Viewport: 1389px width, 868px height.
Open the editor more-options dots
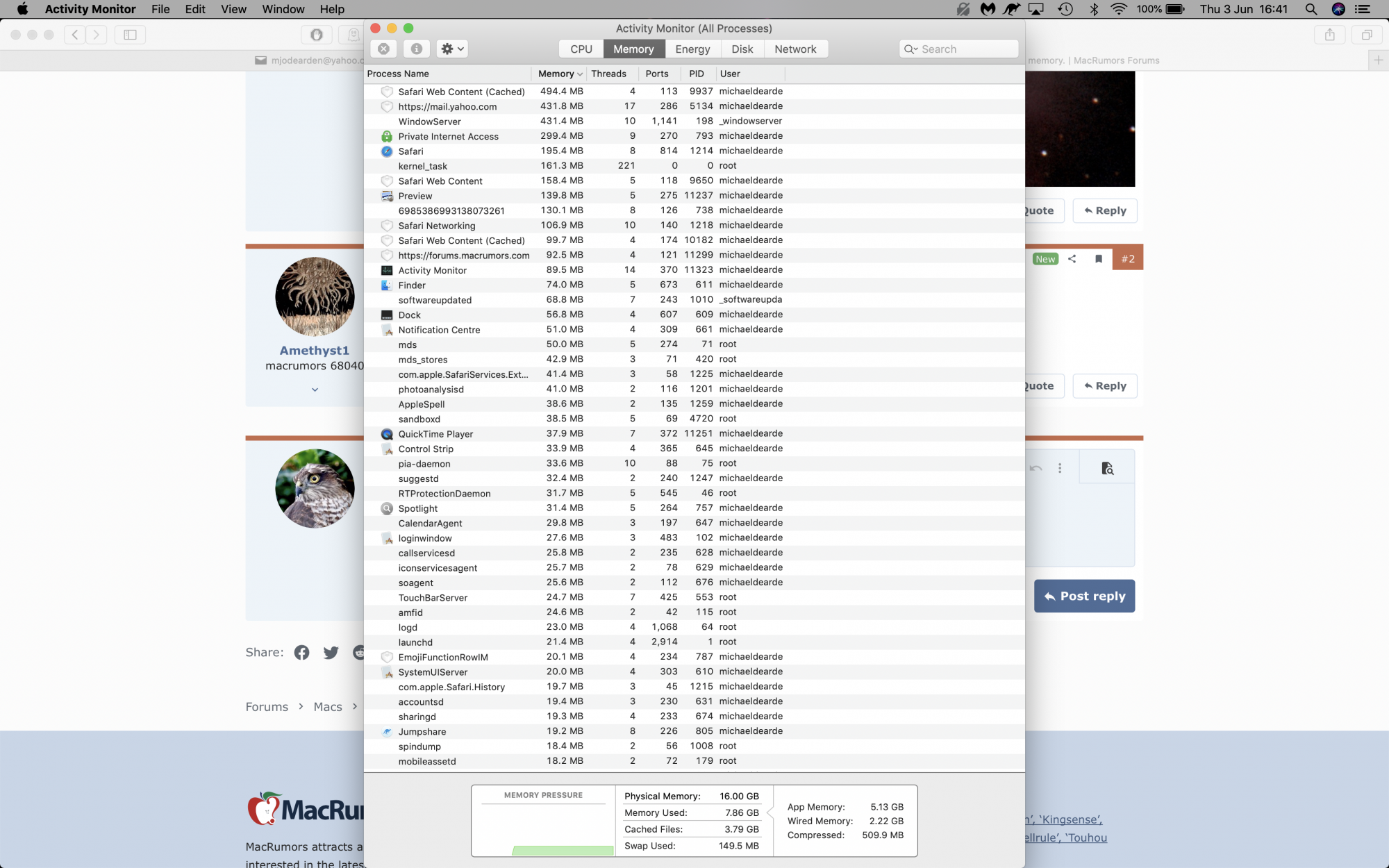tap(1060, 468)
